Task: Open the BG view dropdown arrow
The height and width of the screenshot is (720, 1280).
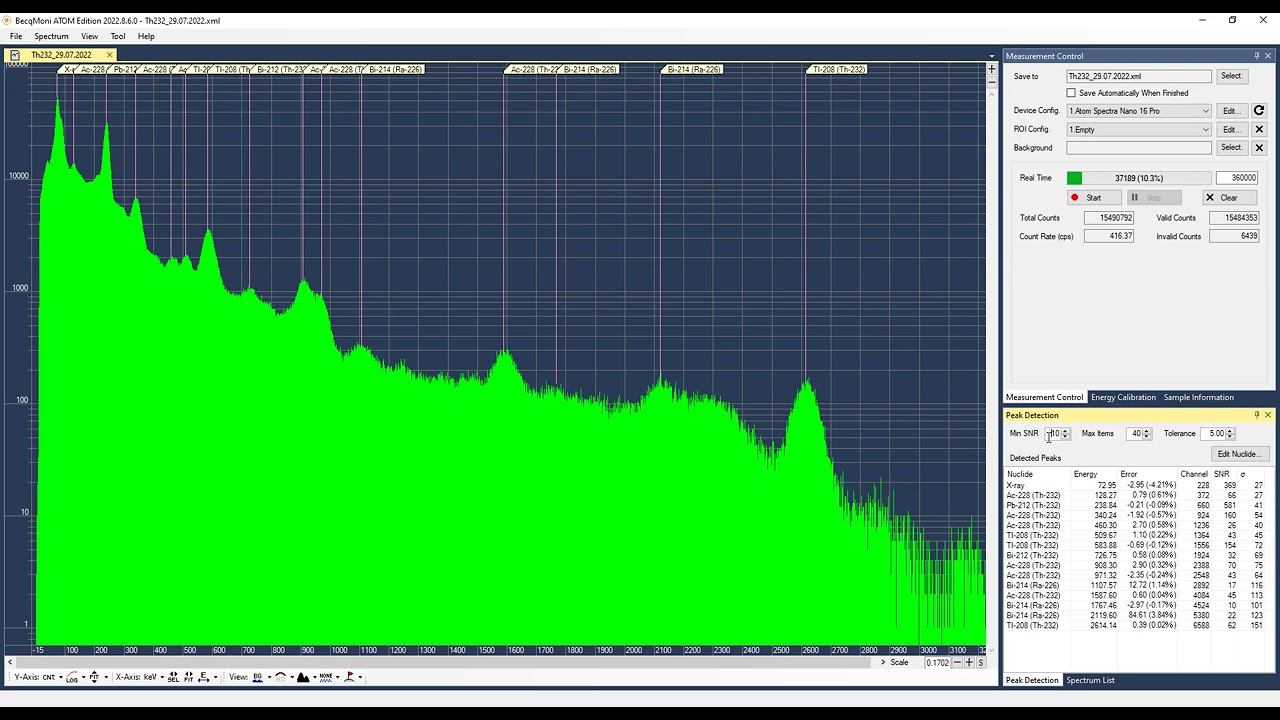Action: pyautogui.click(x=269, y=677)
